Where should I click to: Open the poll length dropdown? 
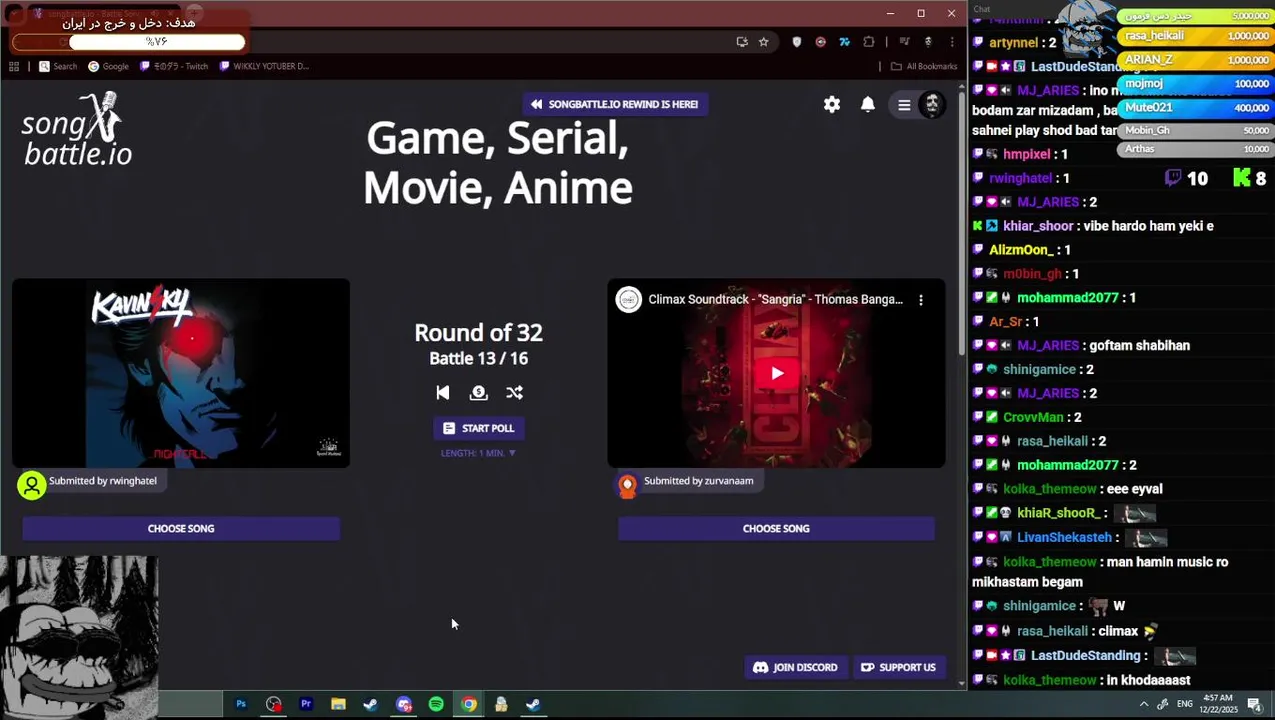coord(479,453)
